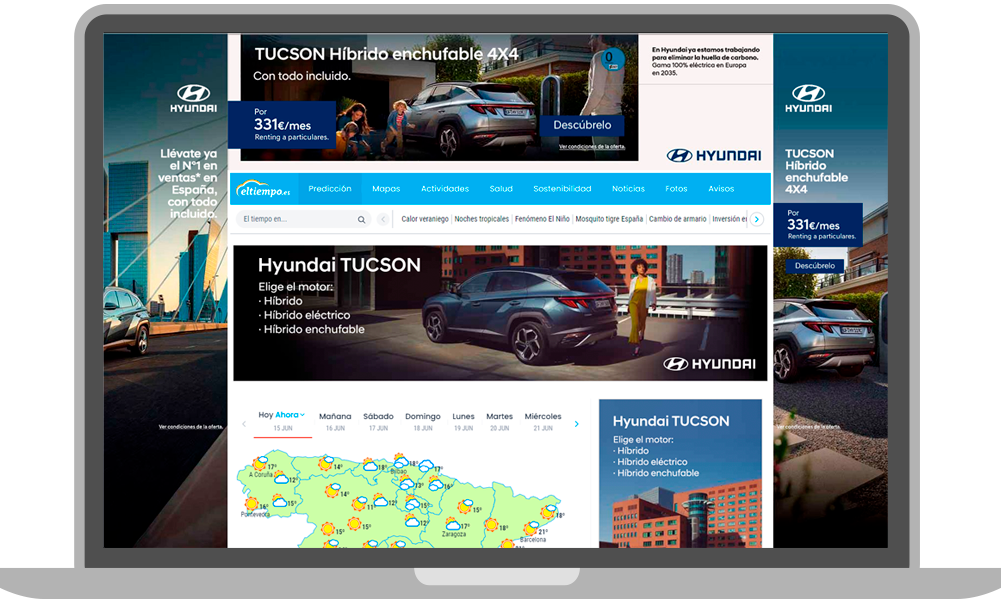Click Hyundai logo in central TUCSON banner
Screen dimensions: 1001x602
point(709,364)
